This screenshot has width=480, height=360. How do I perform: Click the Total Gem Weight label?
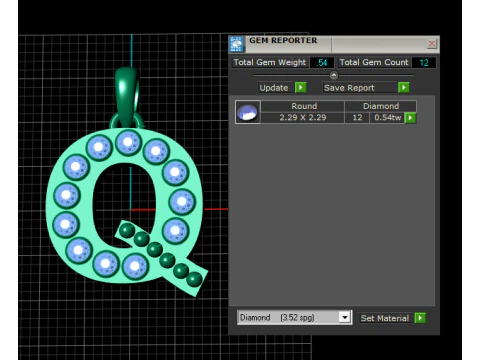(270, 63)
